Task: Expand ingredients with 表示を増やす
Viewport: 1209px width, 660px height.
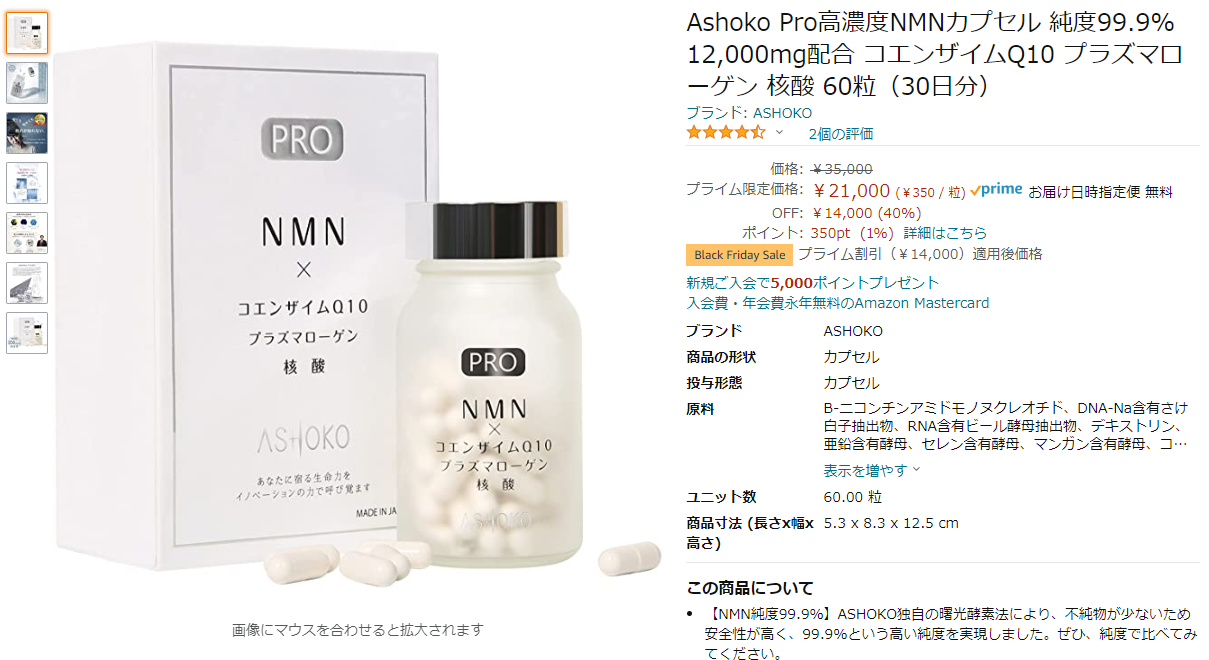Action: click(x=872, y=470)
